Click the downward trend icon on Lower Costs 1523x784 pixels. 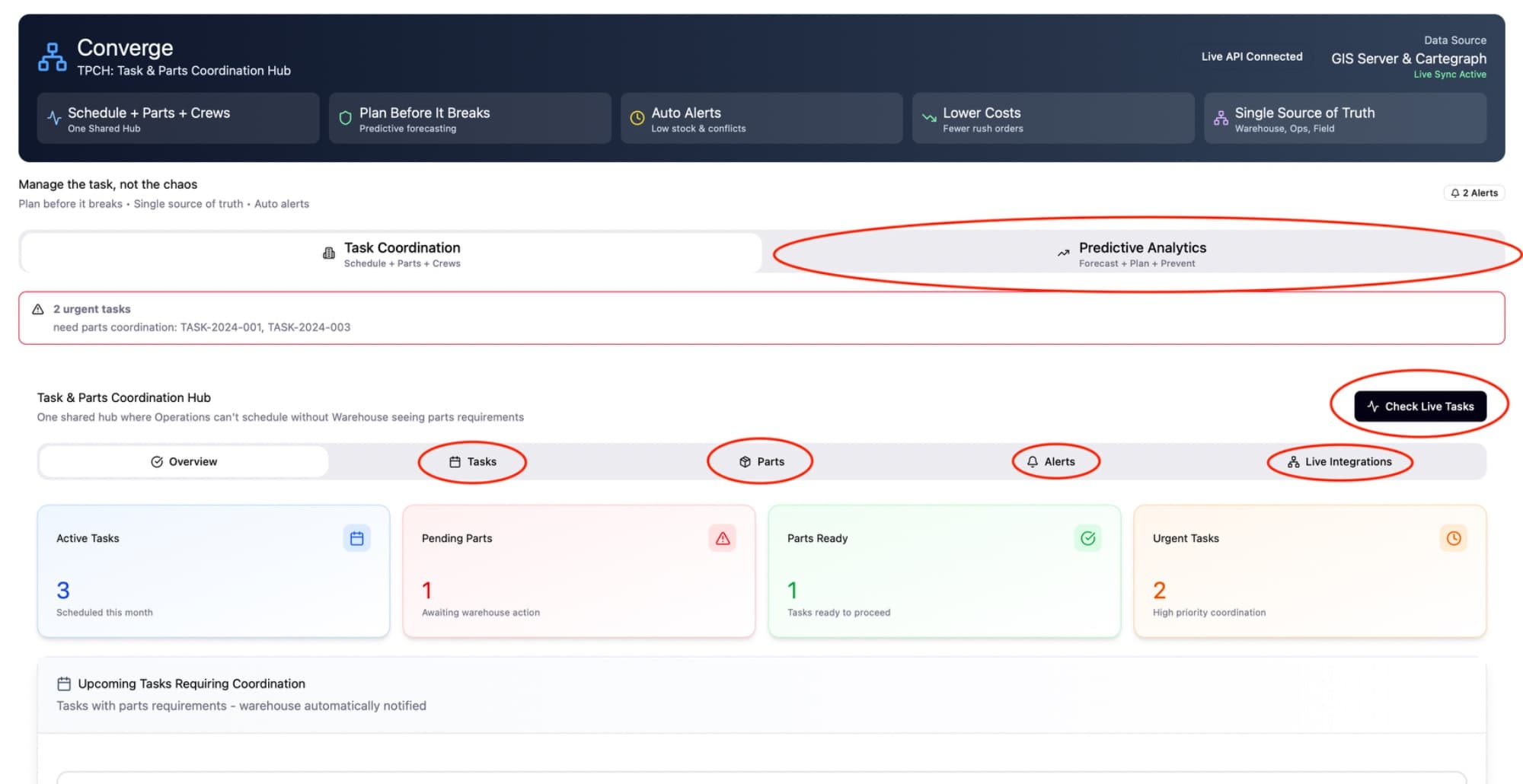[x=929, y=118]
